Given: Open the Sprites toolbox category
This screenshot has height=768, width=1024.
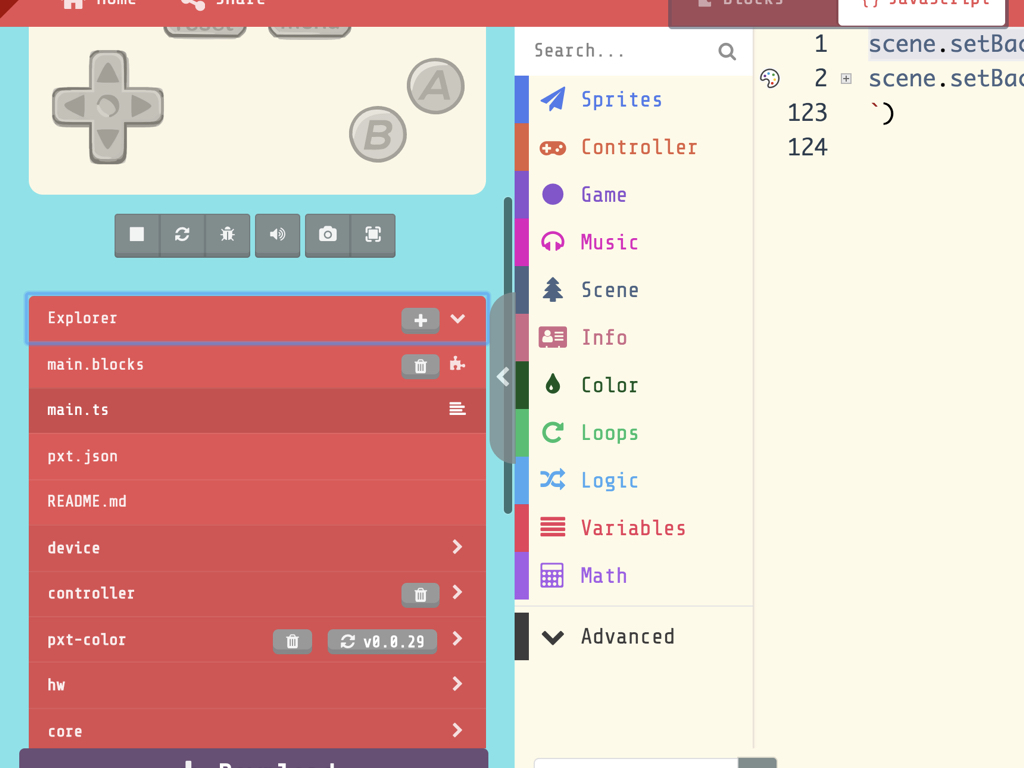Looking at the screenshot, I should click(x=633, y=99).
